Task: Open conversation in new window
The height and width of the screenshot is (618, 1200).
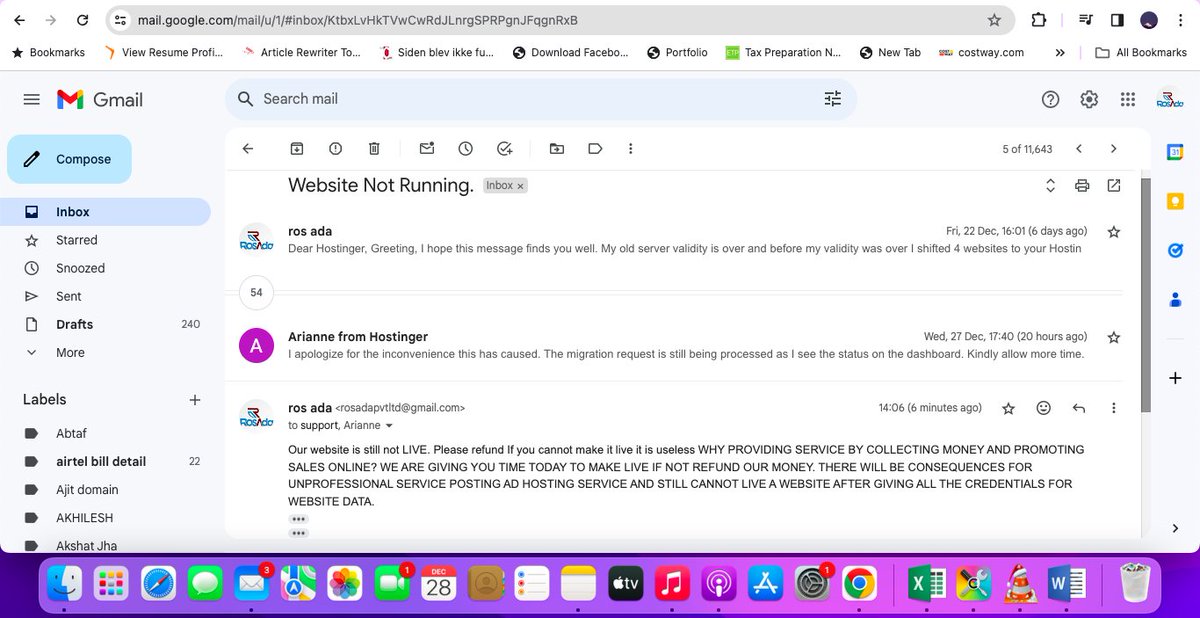Action: [x=1114, y=185]
